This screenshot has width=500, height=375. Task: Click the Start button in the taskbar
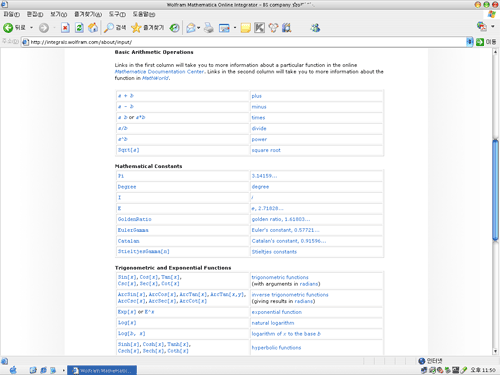[x=13, y=370]
